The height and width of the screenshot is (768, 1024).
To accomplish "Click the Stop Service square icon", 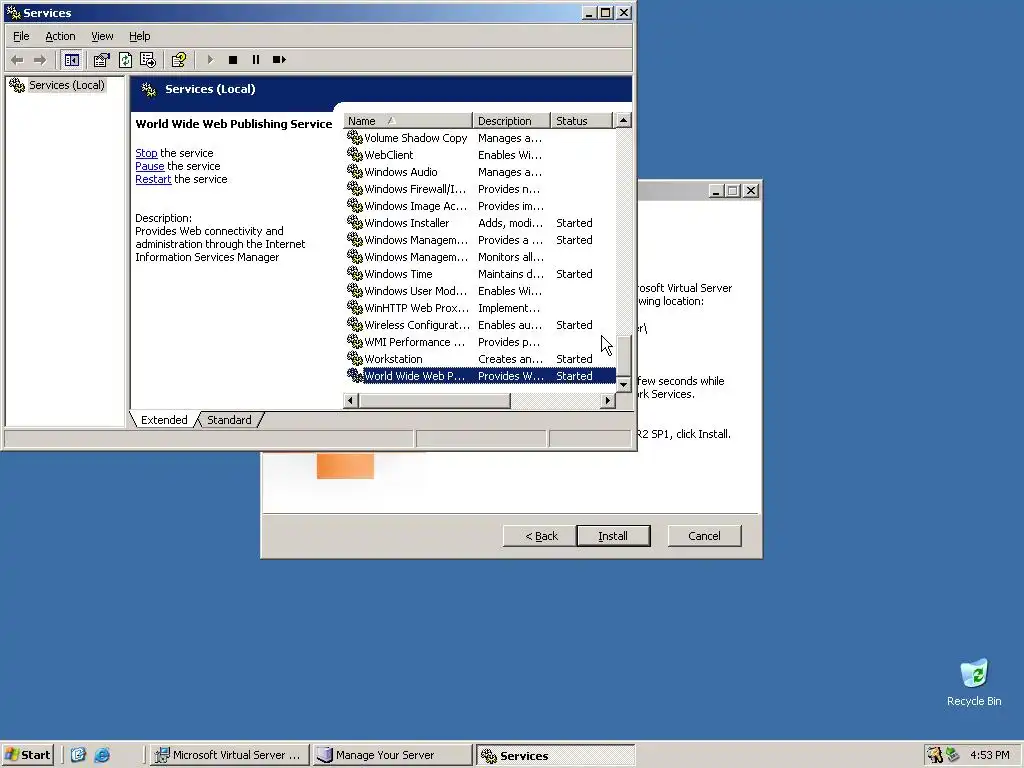I will (x=232, y=60).
